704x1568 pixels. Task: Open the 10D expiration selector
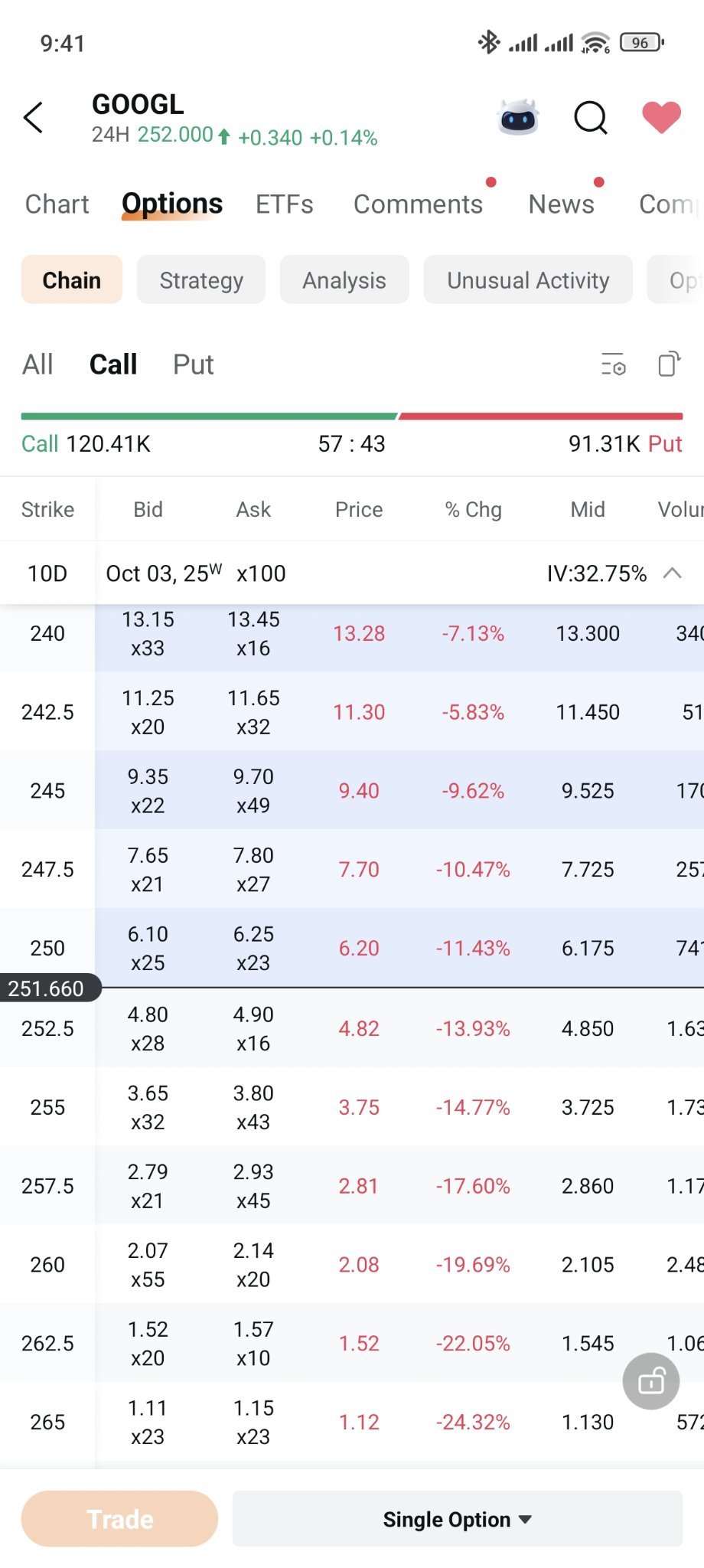pos(47,573)
